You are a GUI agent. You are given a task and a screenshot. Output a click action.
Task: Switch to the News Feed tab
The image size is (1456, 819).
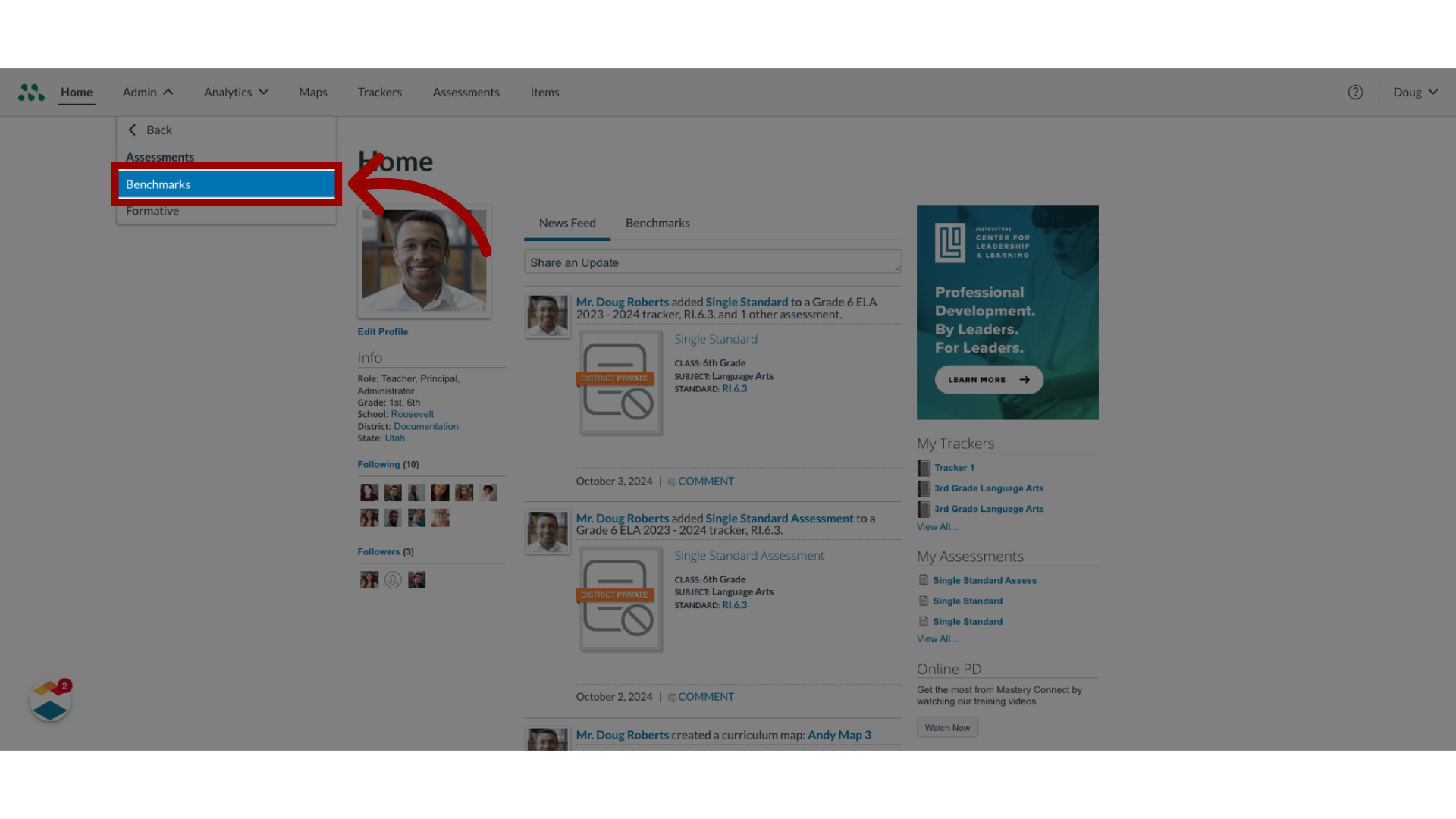pyautogui.click(x=568, y=222)
